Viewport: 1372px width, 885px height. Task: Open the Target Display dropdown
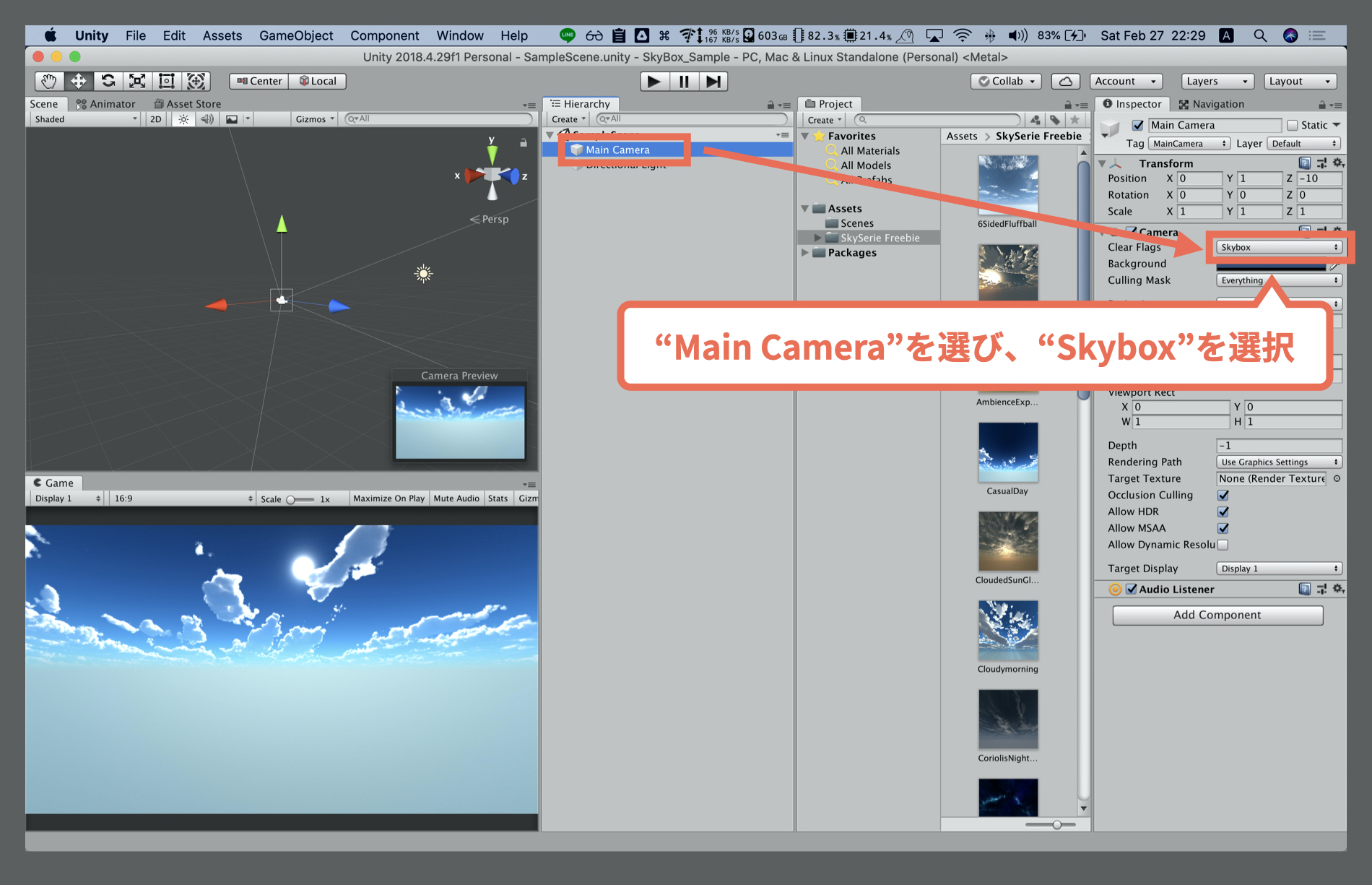click(1279, 569)
